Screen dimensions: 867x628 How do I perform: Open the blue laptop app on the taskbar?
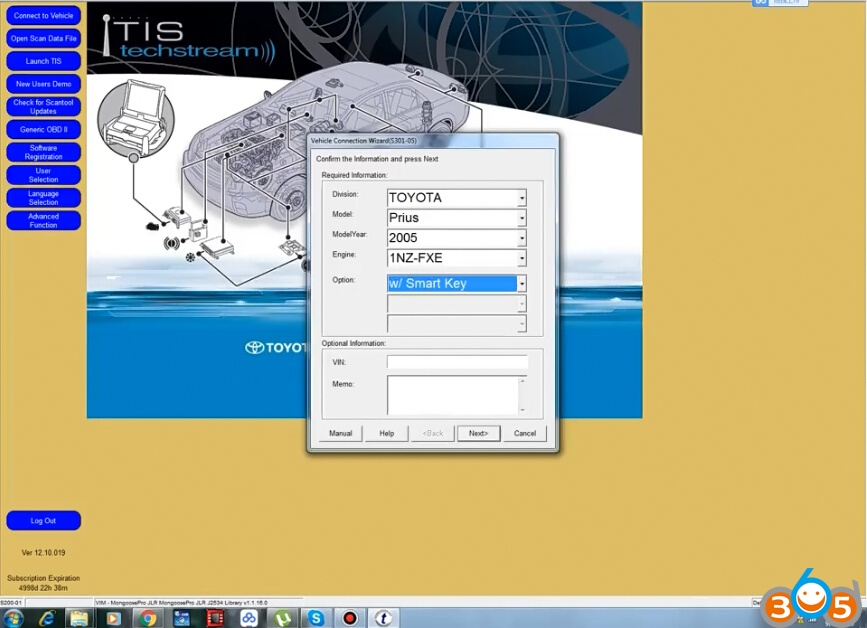tap(181, 618)
